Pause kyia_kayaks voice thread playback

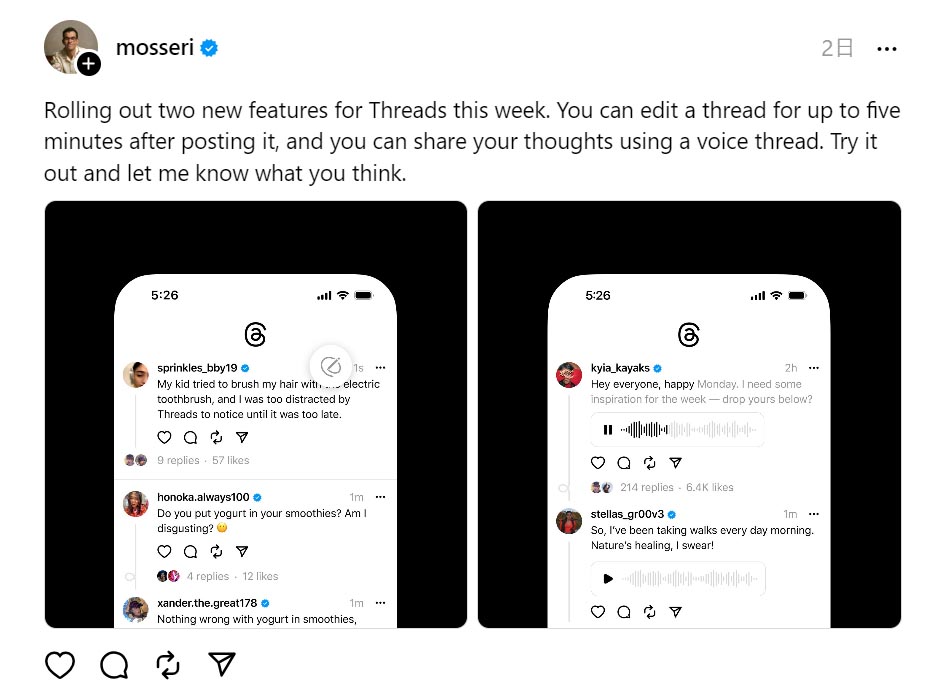tap(608, 430)
